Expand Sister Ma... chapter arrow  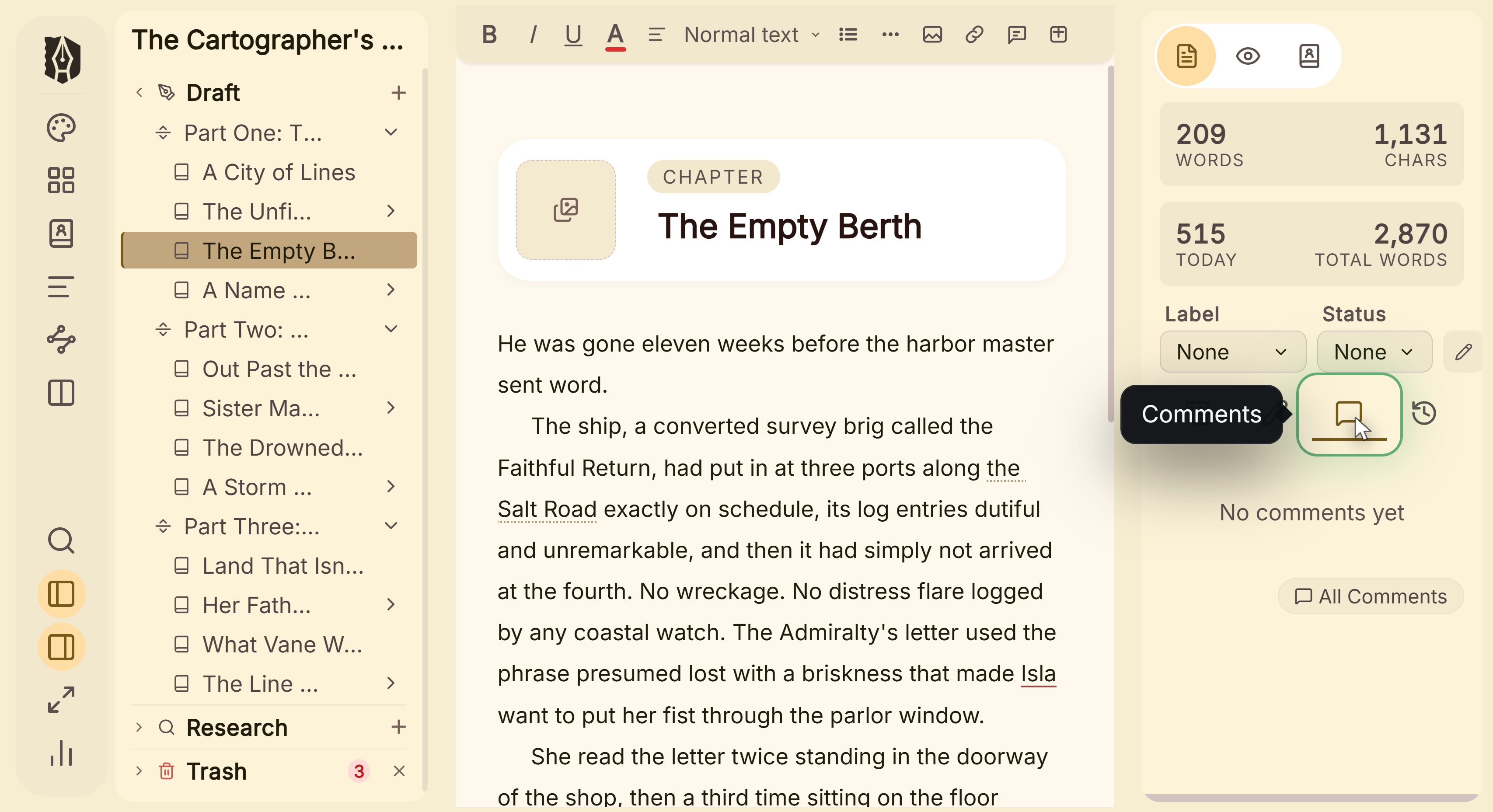391,408
